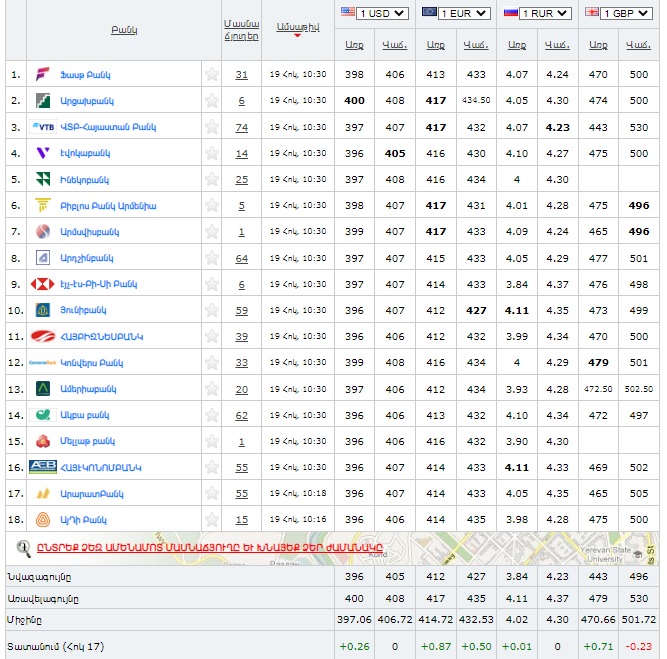Click the red underlined banner link

210,547
